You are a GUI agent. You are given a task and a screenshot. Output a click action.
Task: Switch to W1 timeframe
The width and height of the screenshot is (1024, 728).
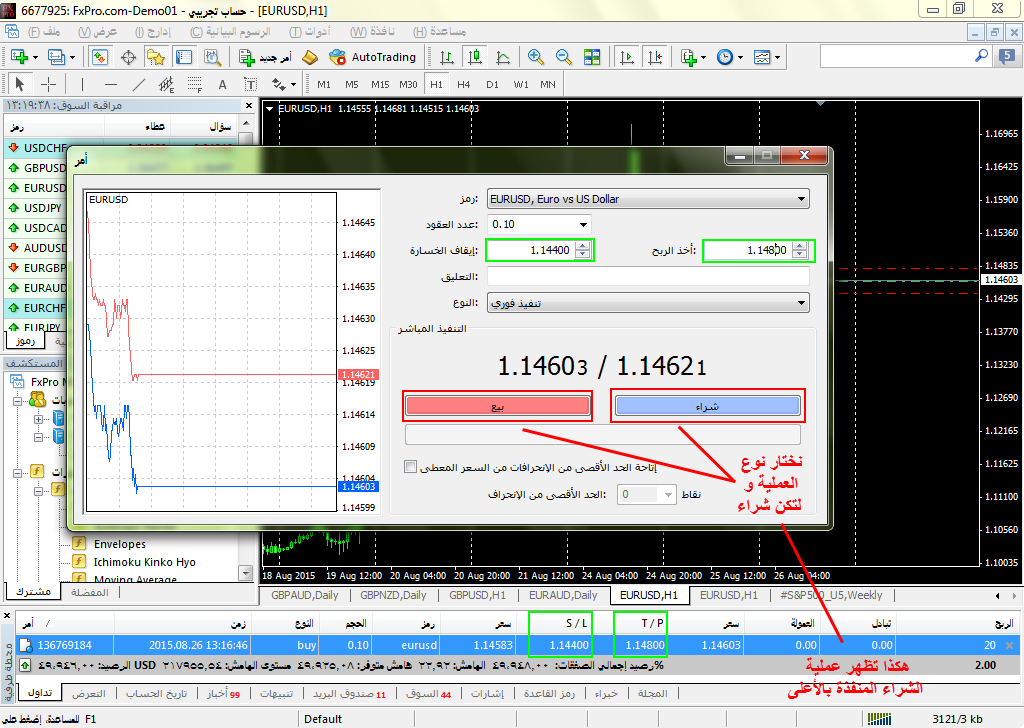[x=521, y=84]
